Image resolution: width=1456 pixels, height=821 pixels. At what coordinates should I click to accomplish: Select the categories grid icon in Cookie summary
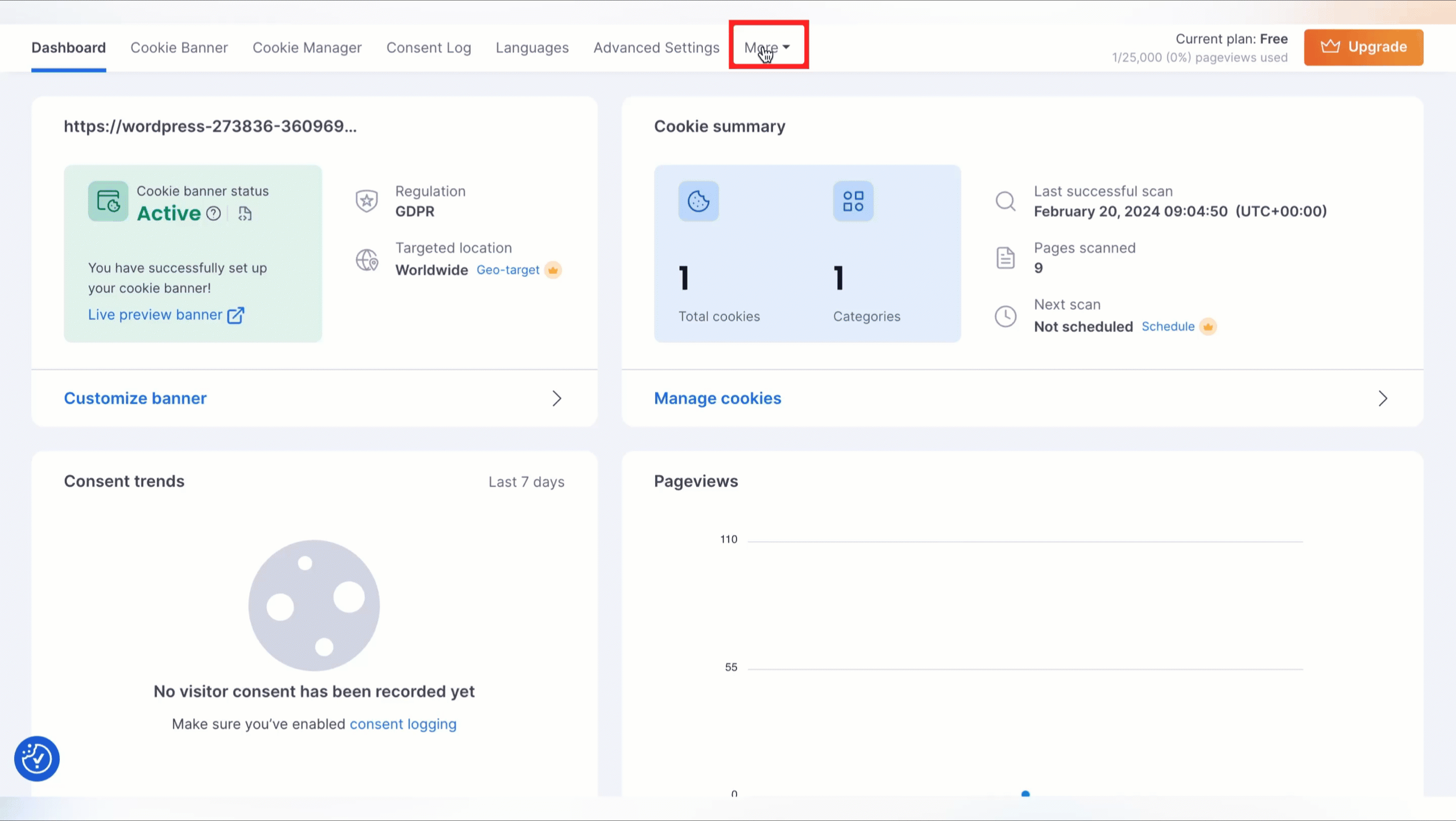(853, 201)
